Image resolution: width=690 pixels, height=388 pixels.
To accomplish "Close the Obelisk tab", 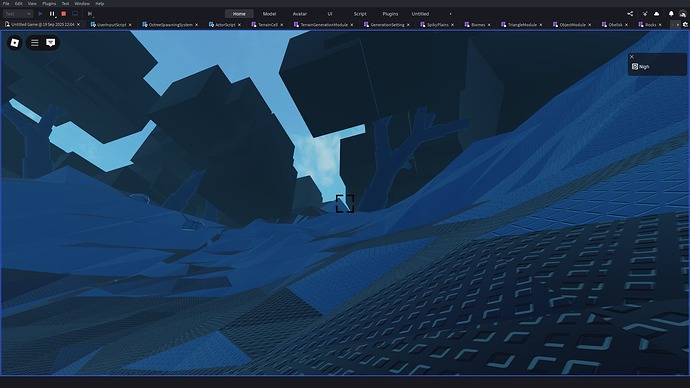I will pyautogui.click(x=627, y=25).
